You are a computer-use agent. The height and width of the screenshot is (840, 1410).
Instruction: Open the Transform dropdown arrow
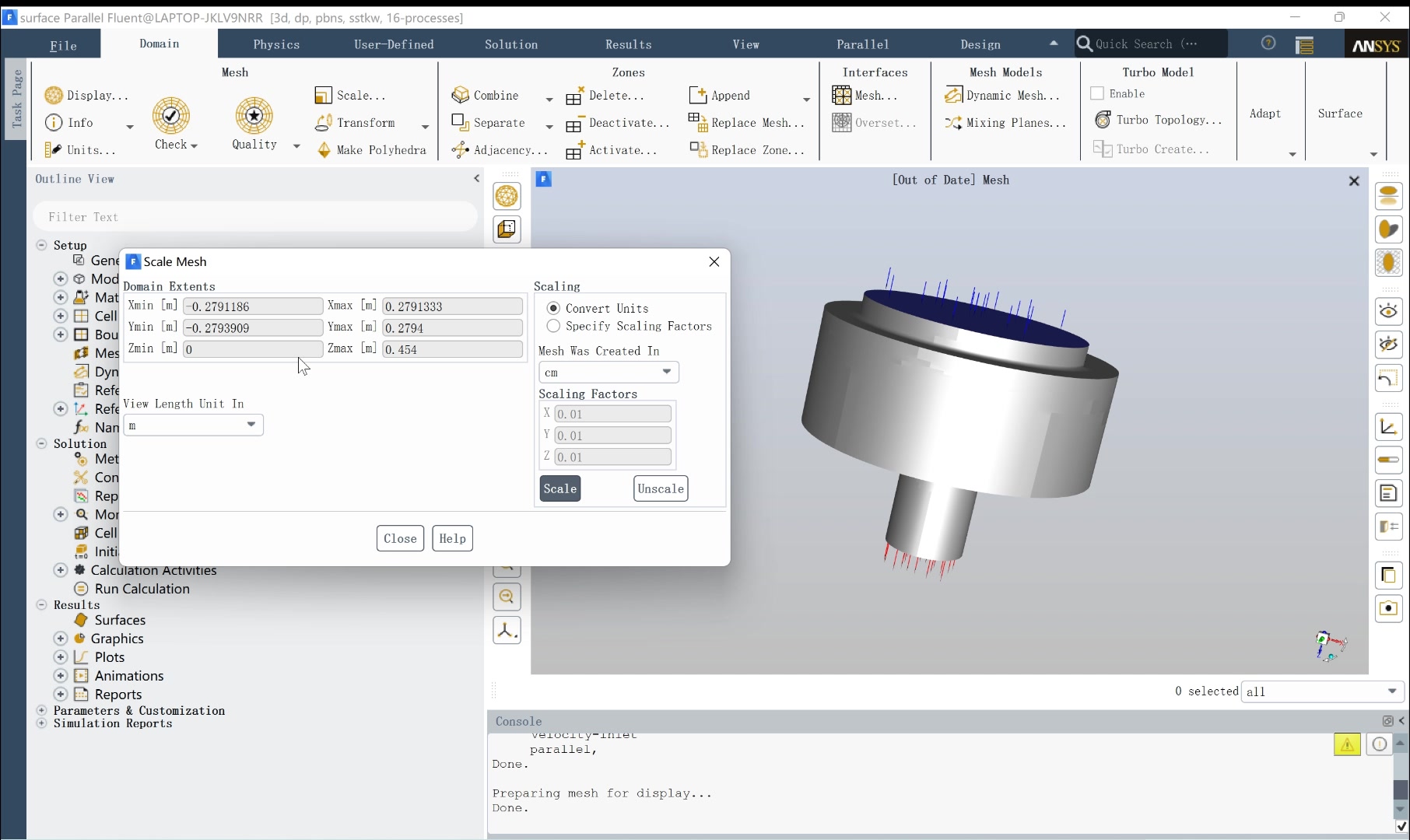pyautogui.click(x=425, y=126)
